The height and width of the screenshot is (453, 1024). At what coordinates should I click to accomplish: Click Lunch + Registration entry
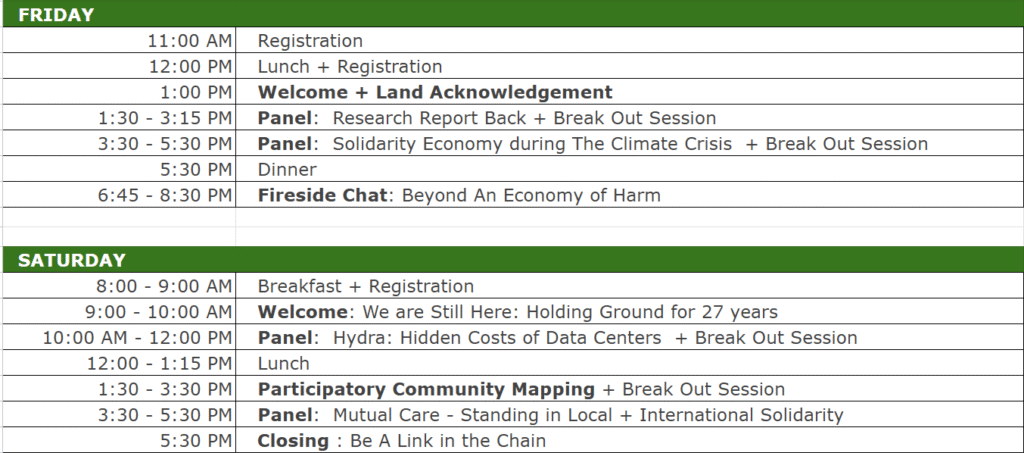[x=630, y=67]
